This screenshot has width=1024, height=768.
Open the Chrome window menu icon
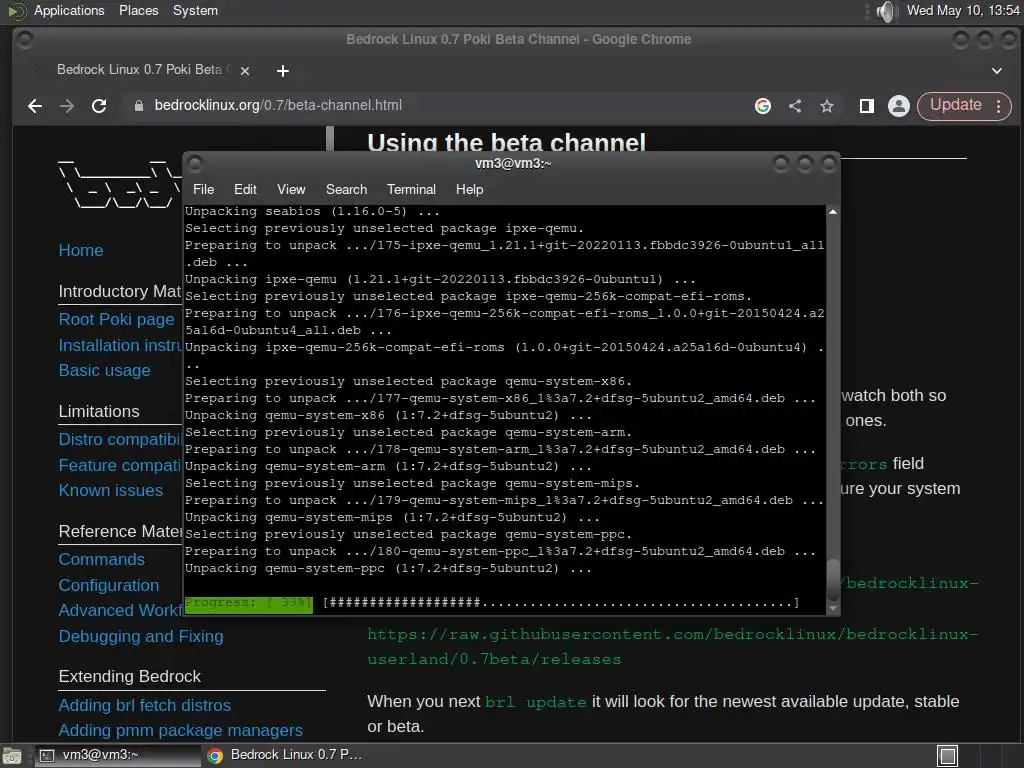pyautogui.click(x=24, y=40)
